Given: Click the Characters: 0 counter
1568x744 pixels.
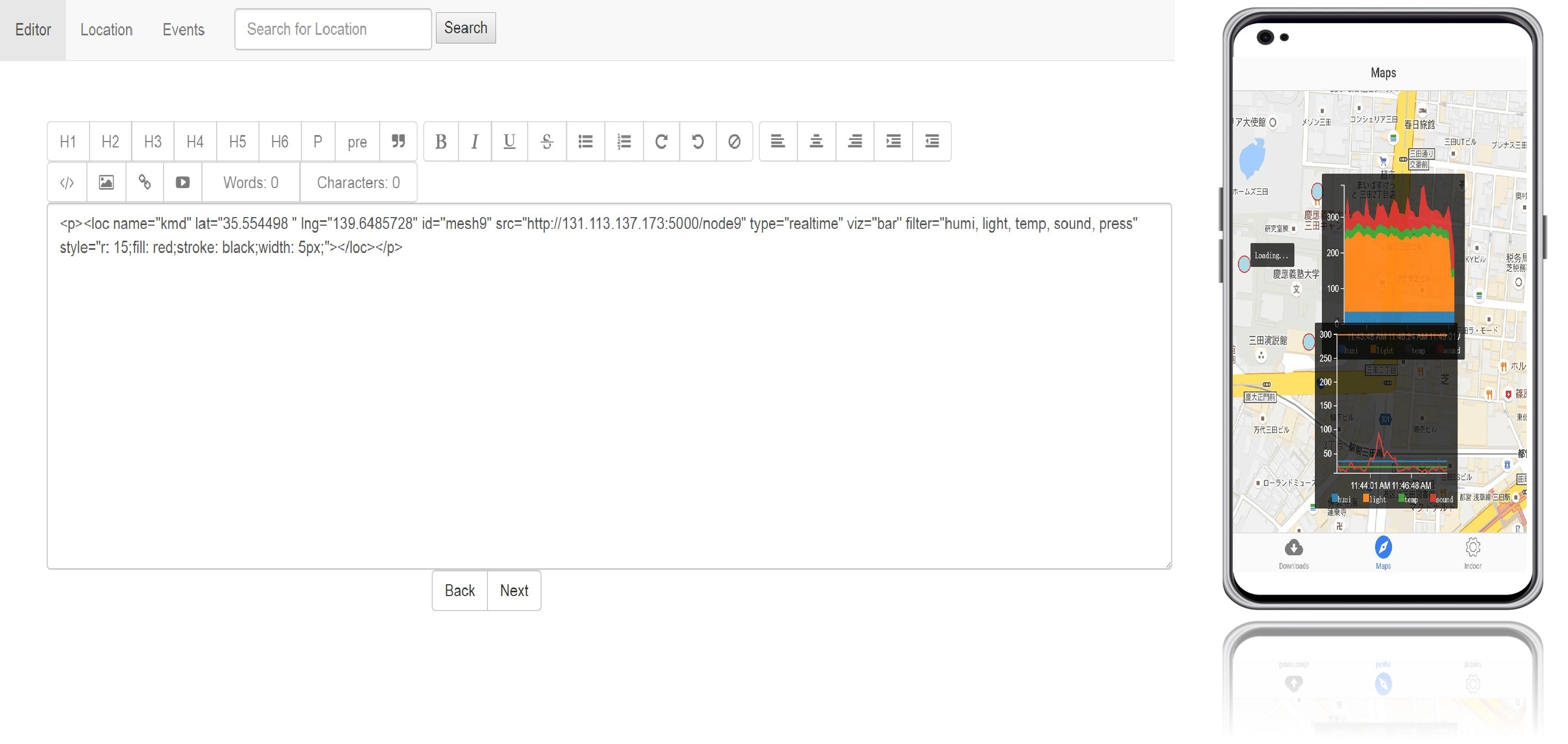Looking at the screenshot, I should [359, 182].
